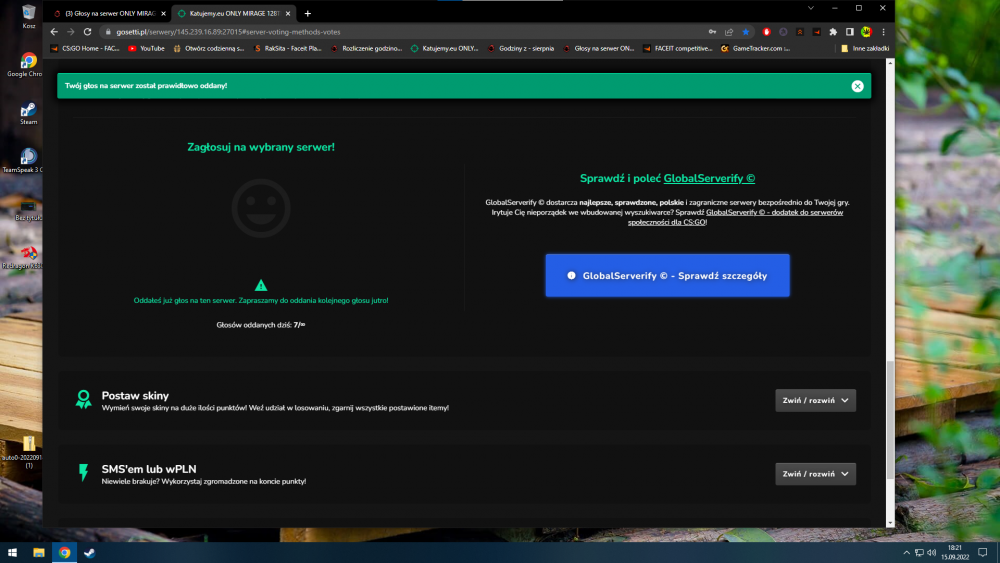Screen dimensions: 1000x563
Task: Click the Głosów oddanych dziś counter text
Action: tap(261, 325)
